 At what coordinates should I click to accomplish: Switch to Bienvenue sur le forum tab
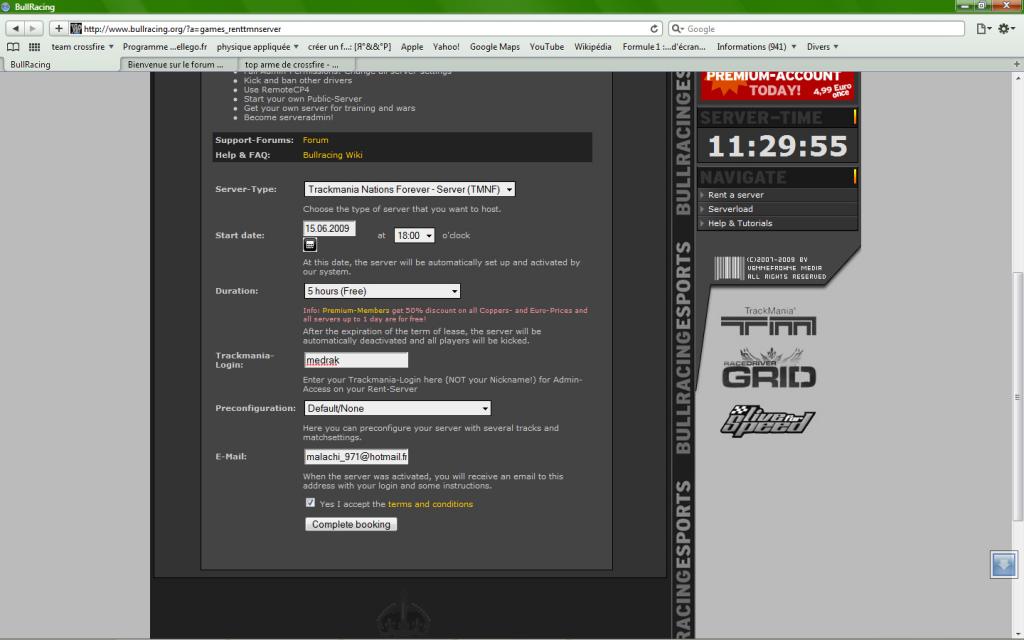178,65
